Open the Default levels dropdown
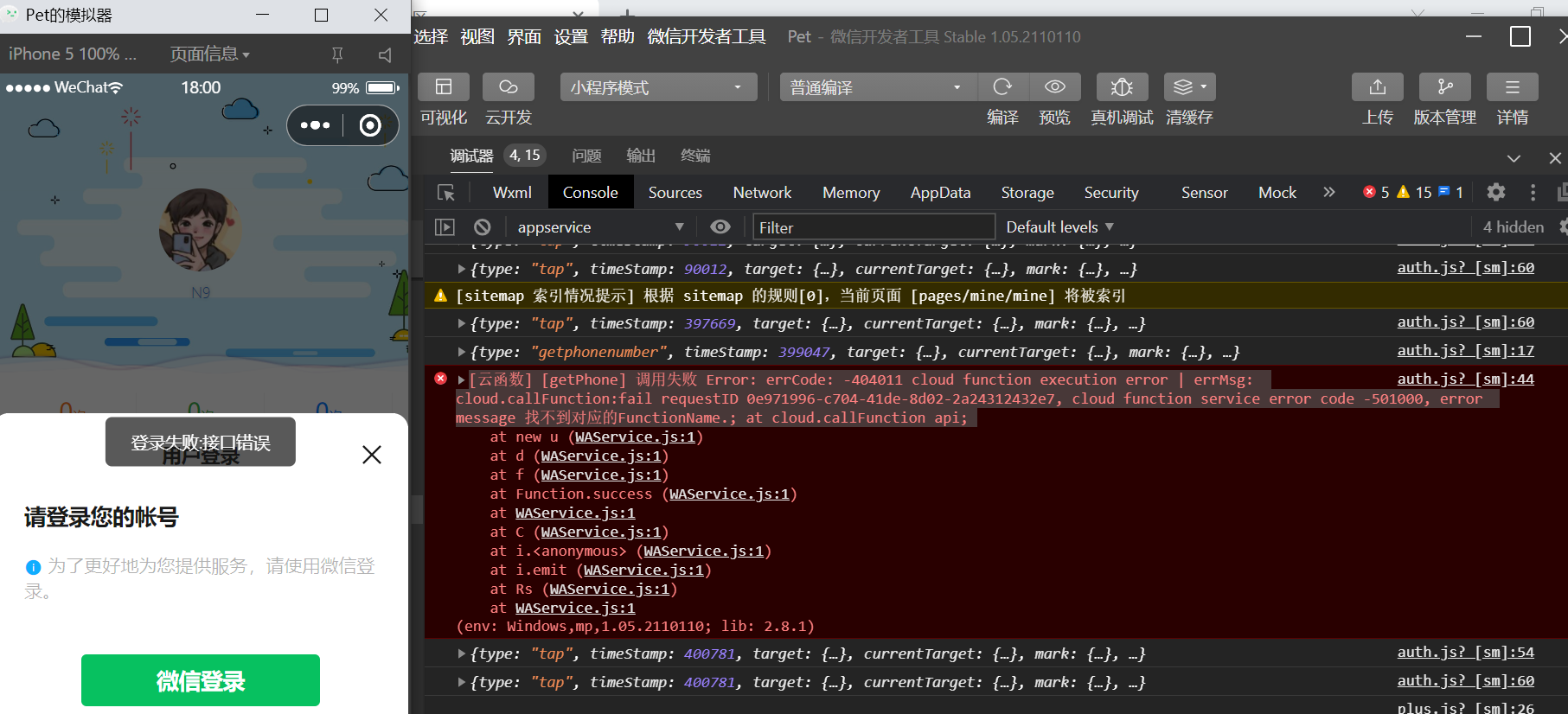Viewport: 1568px width, 714px height. [1059, 226]
